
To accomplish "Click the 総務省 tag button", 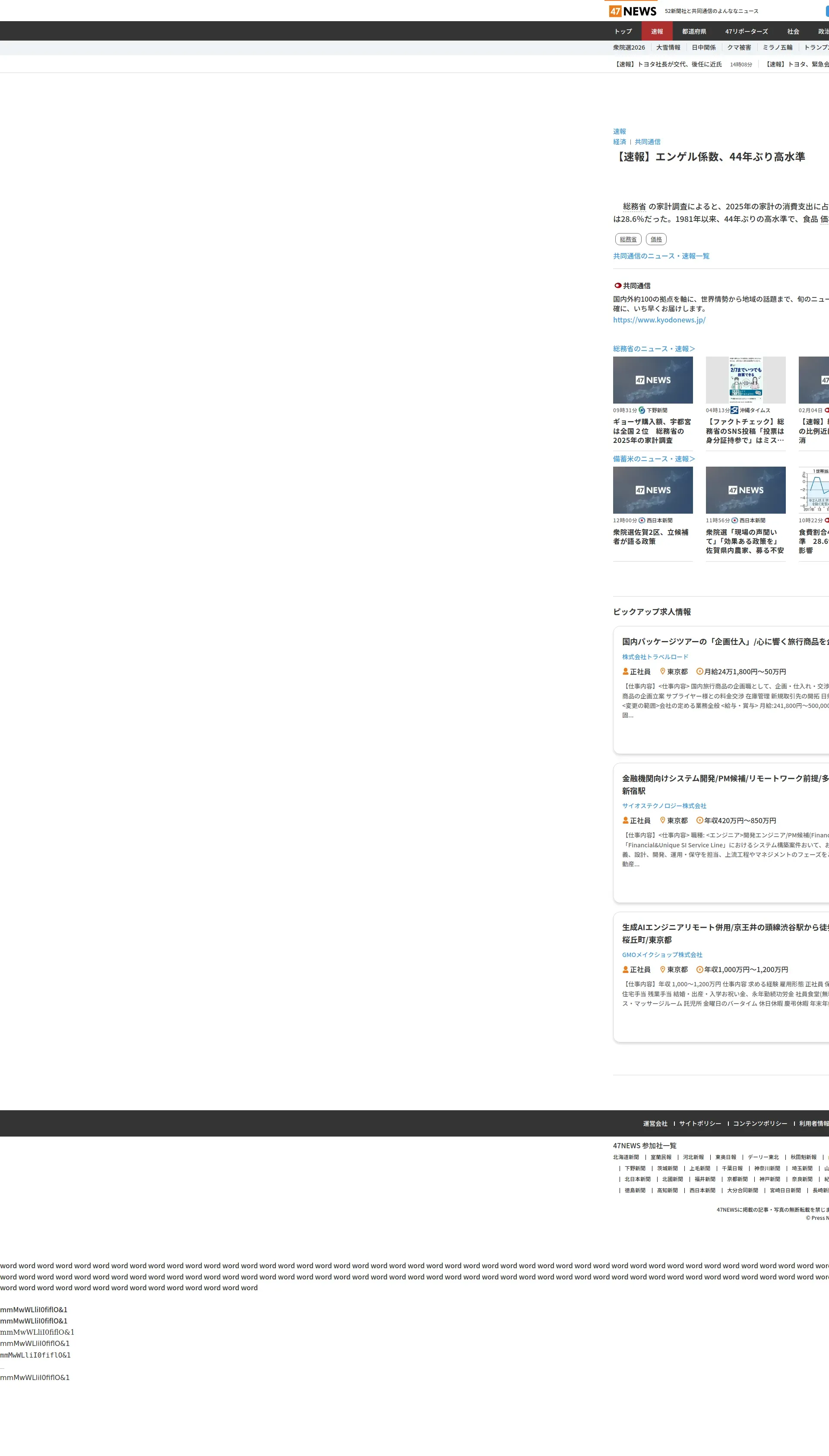I will (x=628, y=240).
